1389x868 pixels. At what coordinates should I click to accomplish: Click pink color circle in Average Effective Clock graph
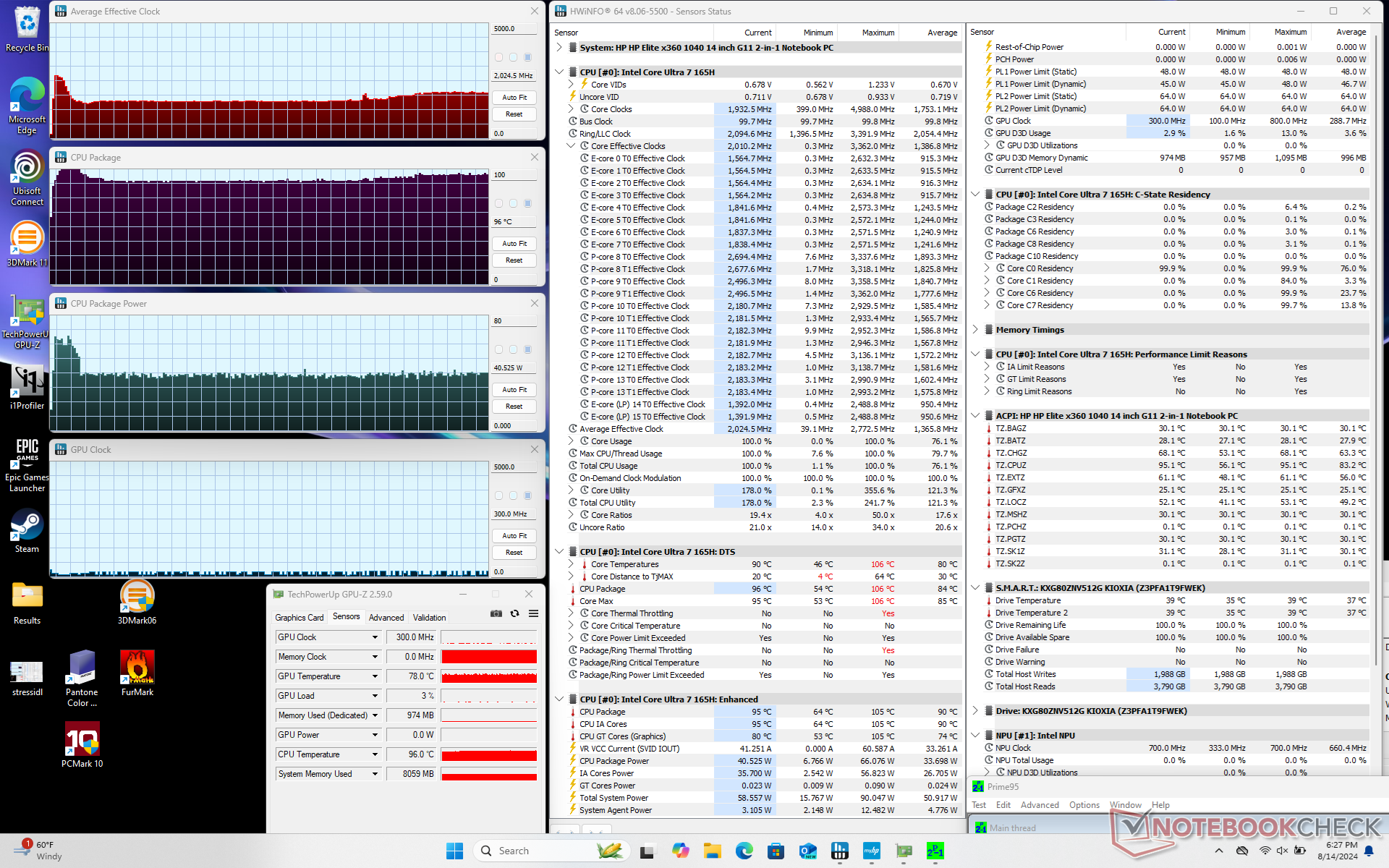click(x=498, y=57)
